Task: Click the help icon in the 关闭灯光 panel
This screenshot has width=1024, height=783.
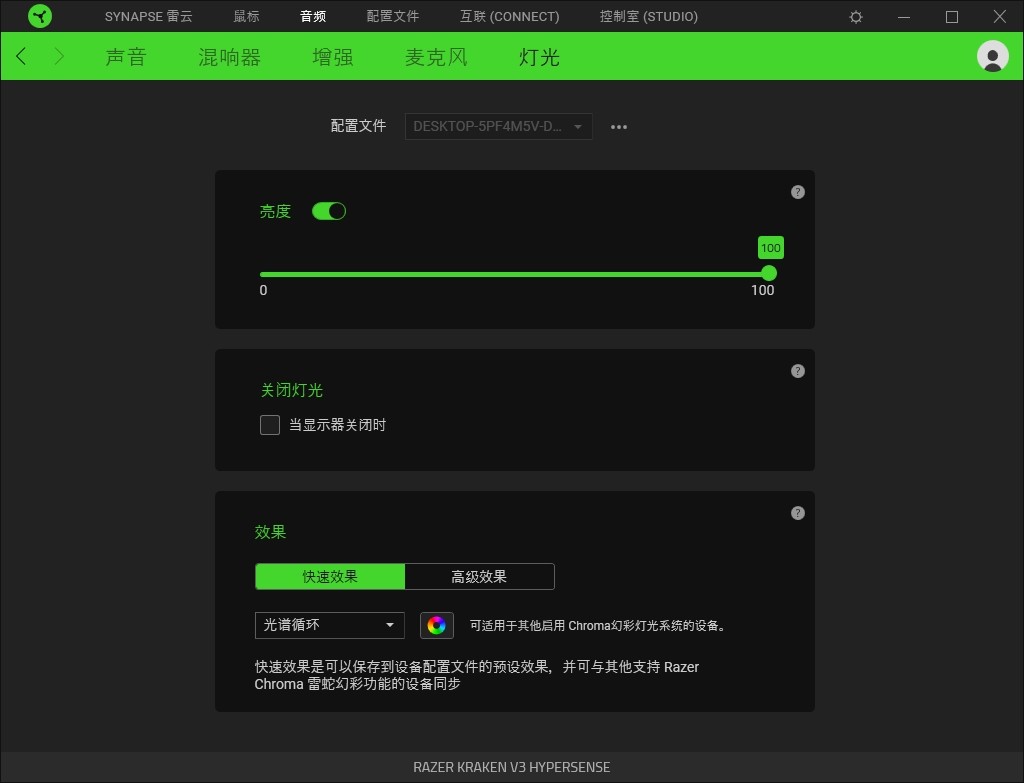Action: tap(797, 371)
